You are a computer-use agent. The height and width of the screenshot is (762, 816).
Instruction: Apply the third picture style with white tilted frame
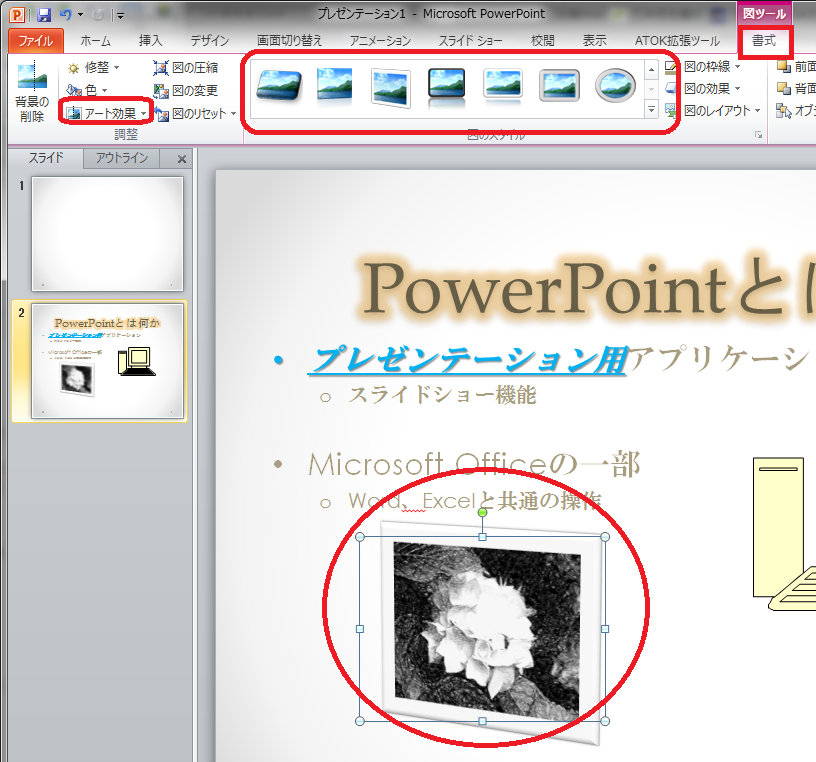(x=391, y=86)
